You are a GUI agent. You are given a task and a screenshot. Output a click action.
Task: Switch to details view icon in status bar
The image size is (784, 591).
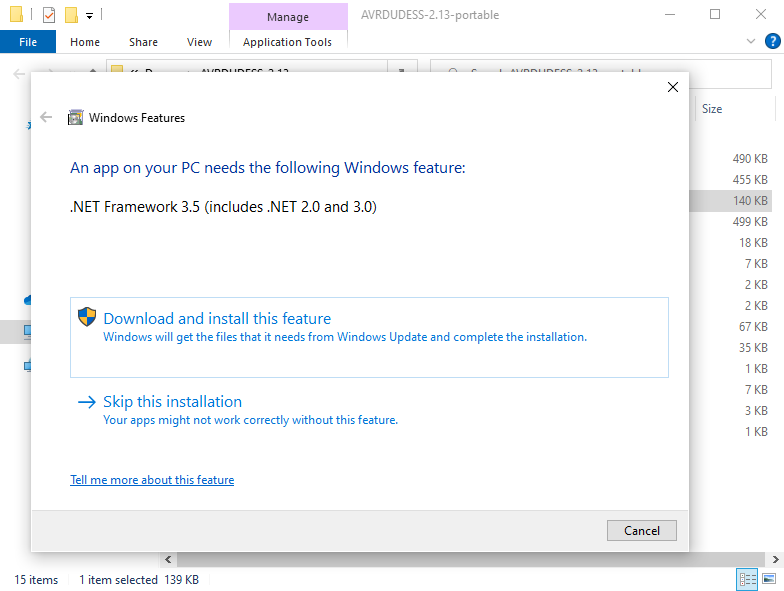coord(748,580)
